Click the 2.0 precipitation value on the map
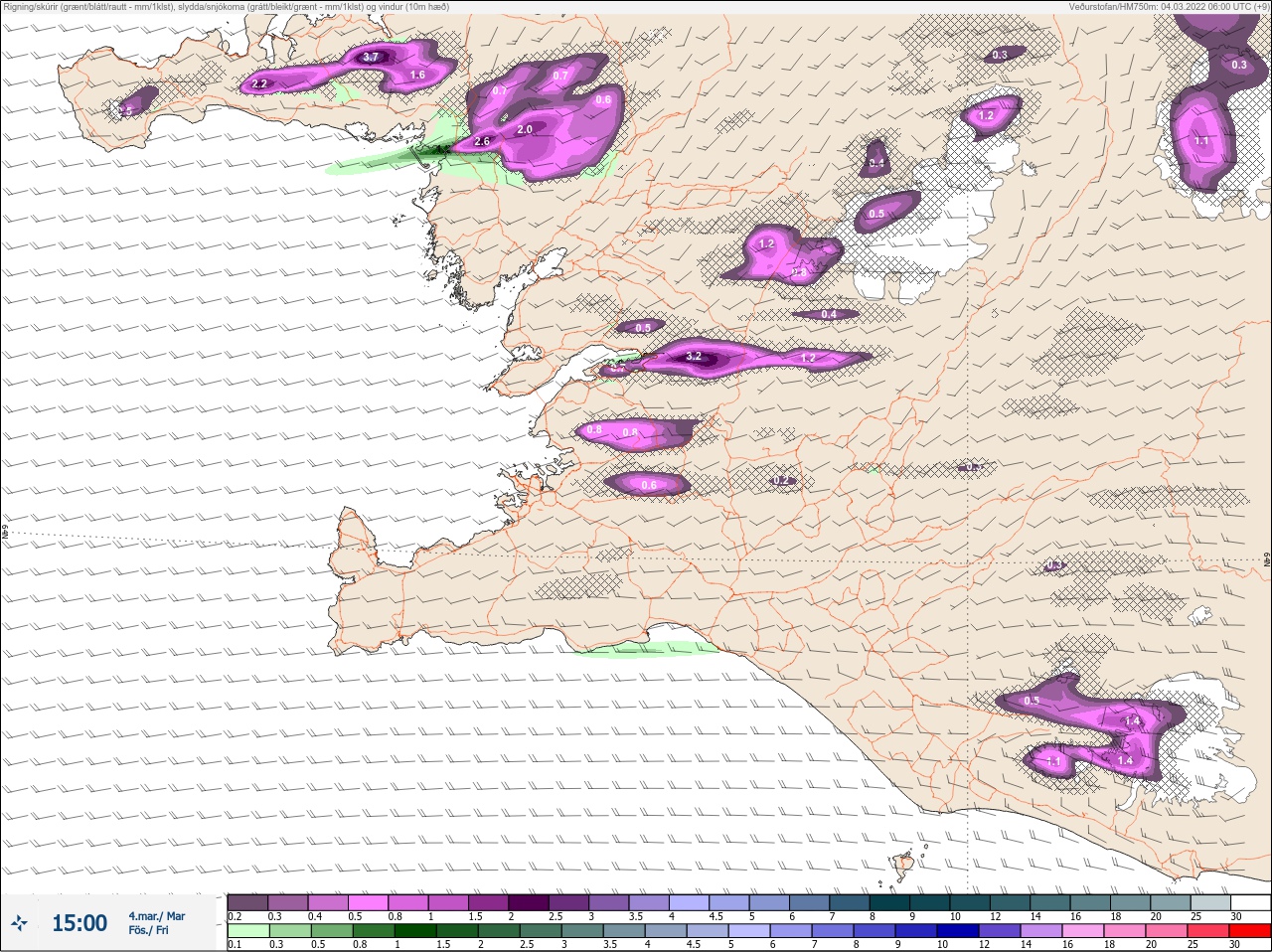 [525, 129]
